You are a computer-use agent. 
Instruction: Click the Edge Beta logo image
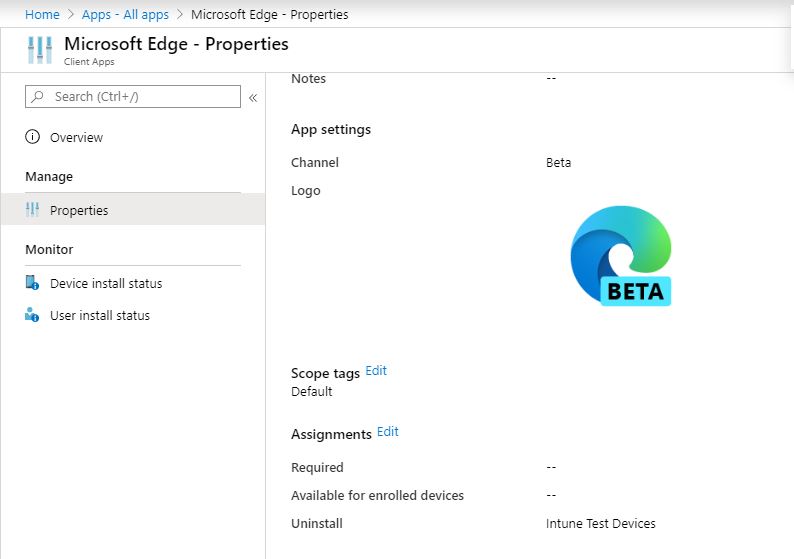click(x=620, y=256)
